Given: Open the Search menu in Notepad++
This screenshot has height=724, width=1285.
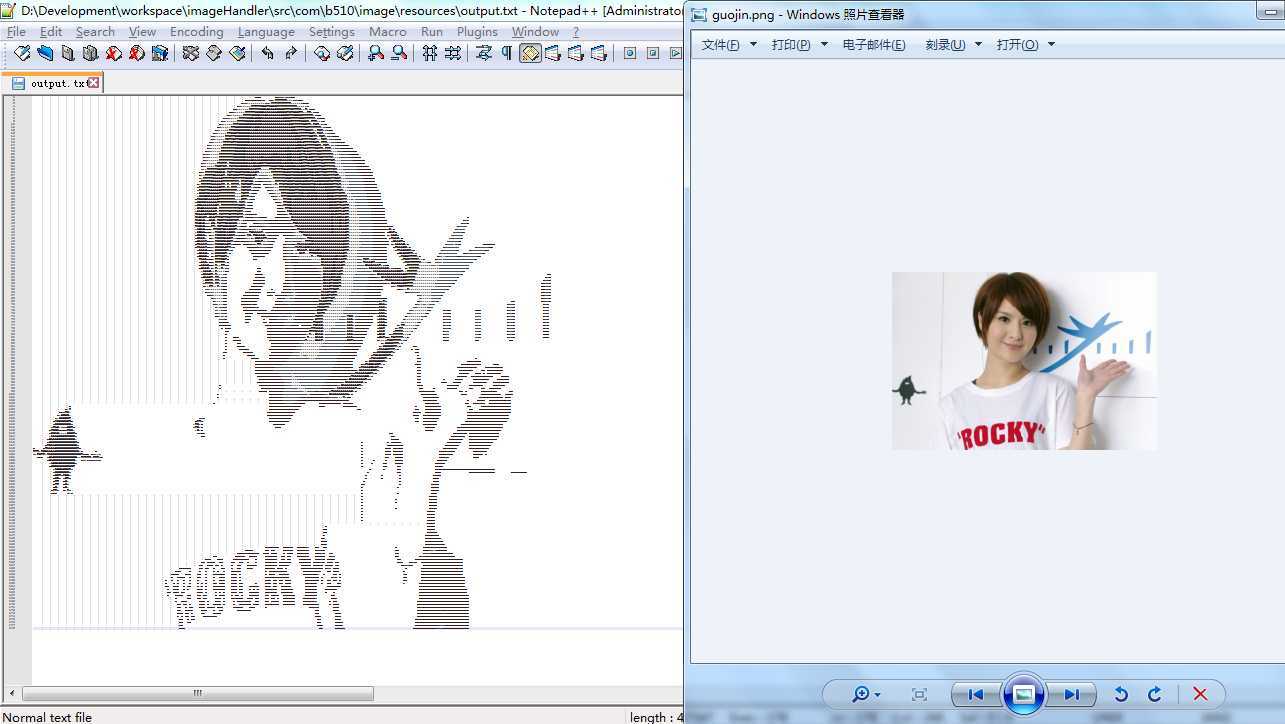Looking at the screenshot, I should click(95, 32).
